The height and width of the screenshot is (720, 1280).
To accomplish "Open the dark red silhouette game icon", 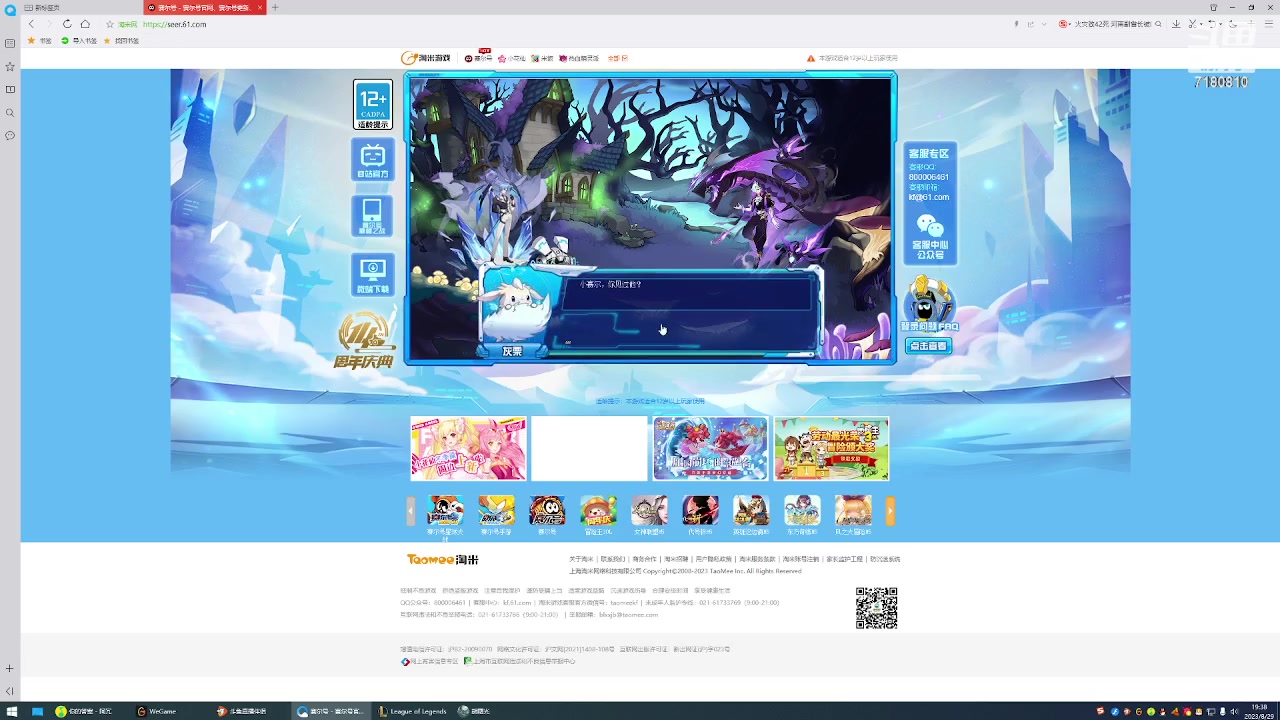I will (700, 510).
